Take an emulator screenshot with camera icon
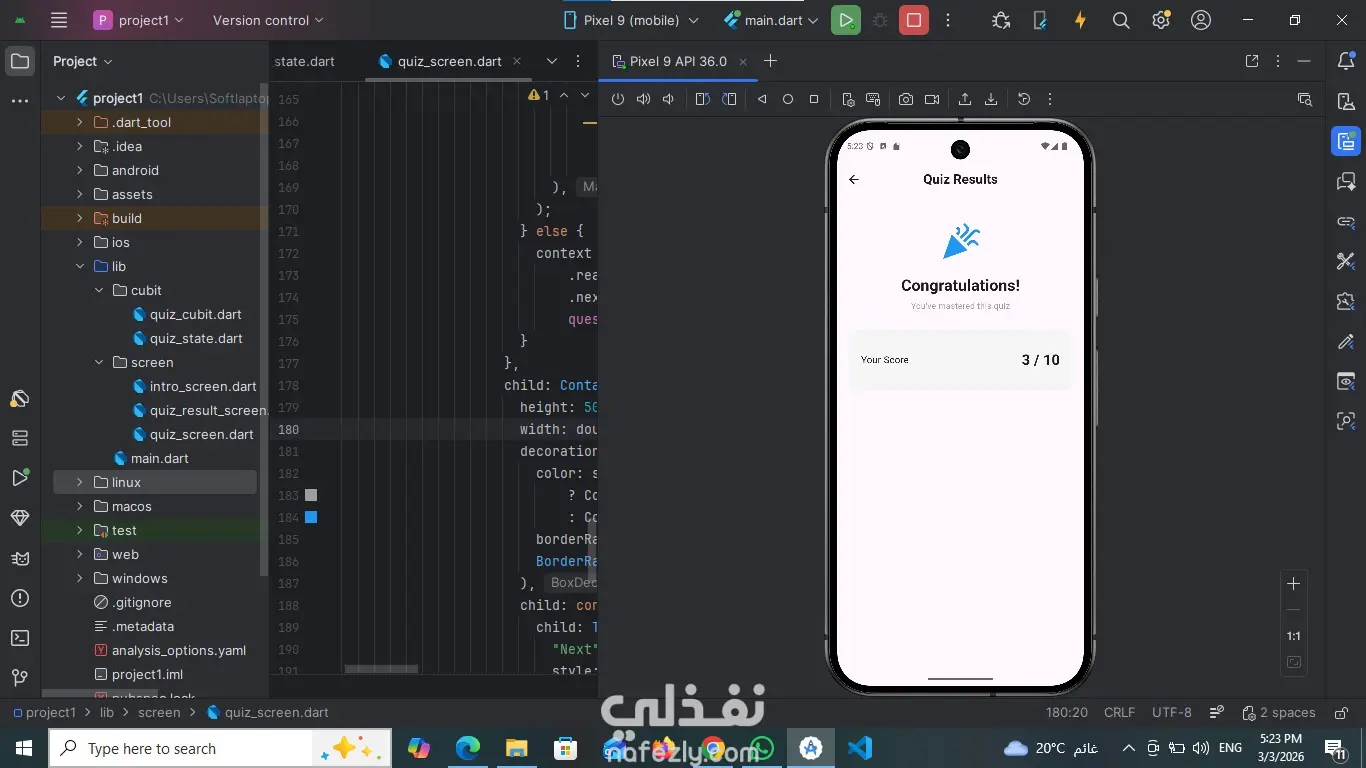The image size is (1366, 768). pyautogui.click(x=905, y=99)
